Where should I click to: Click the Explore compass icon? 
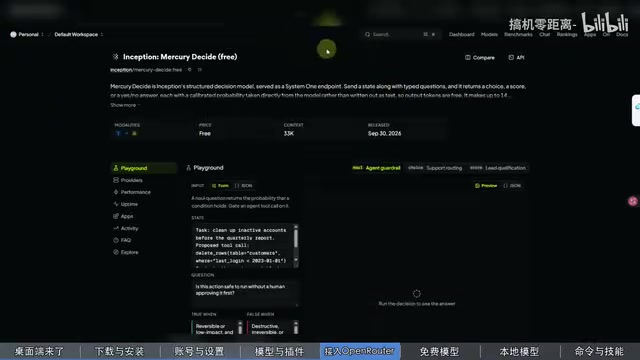(x=116, y=252)
